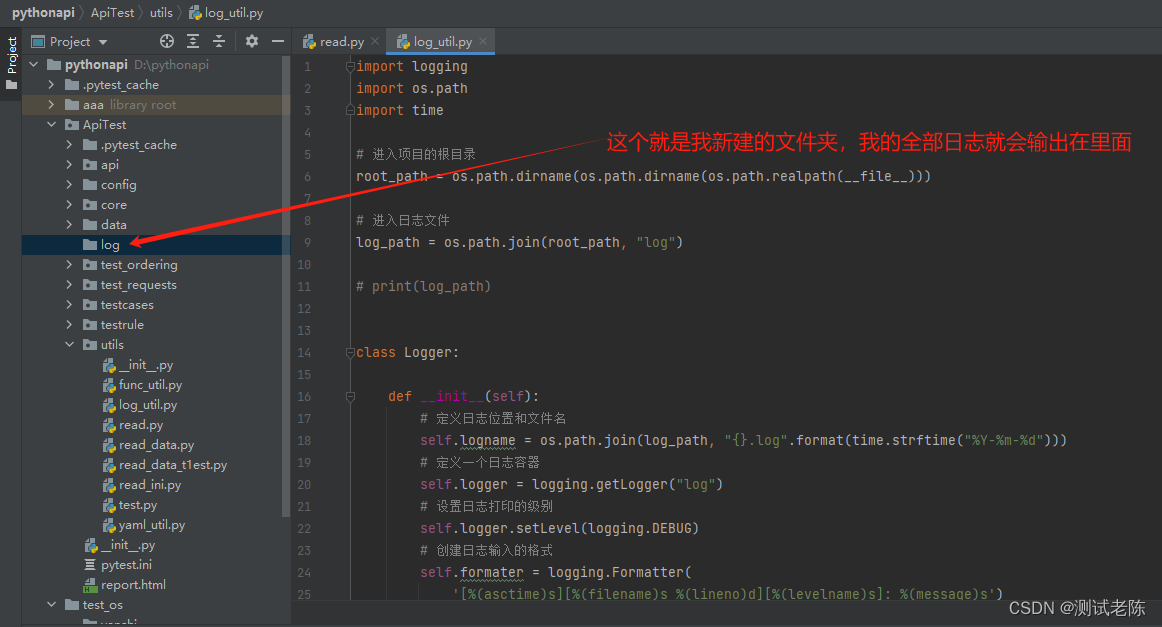The image size is (1162, 627).
Task: Click the file icon beside pytest.ini
Action: (x=90, y=565)
